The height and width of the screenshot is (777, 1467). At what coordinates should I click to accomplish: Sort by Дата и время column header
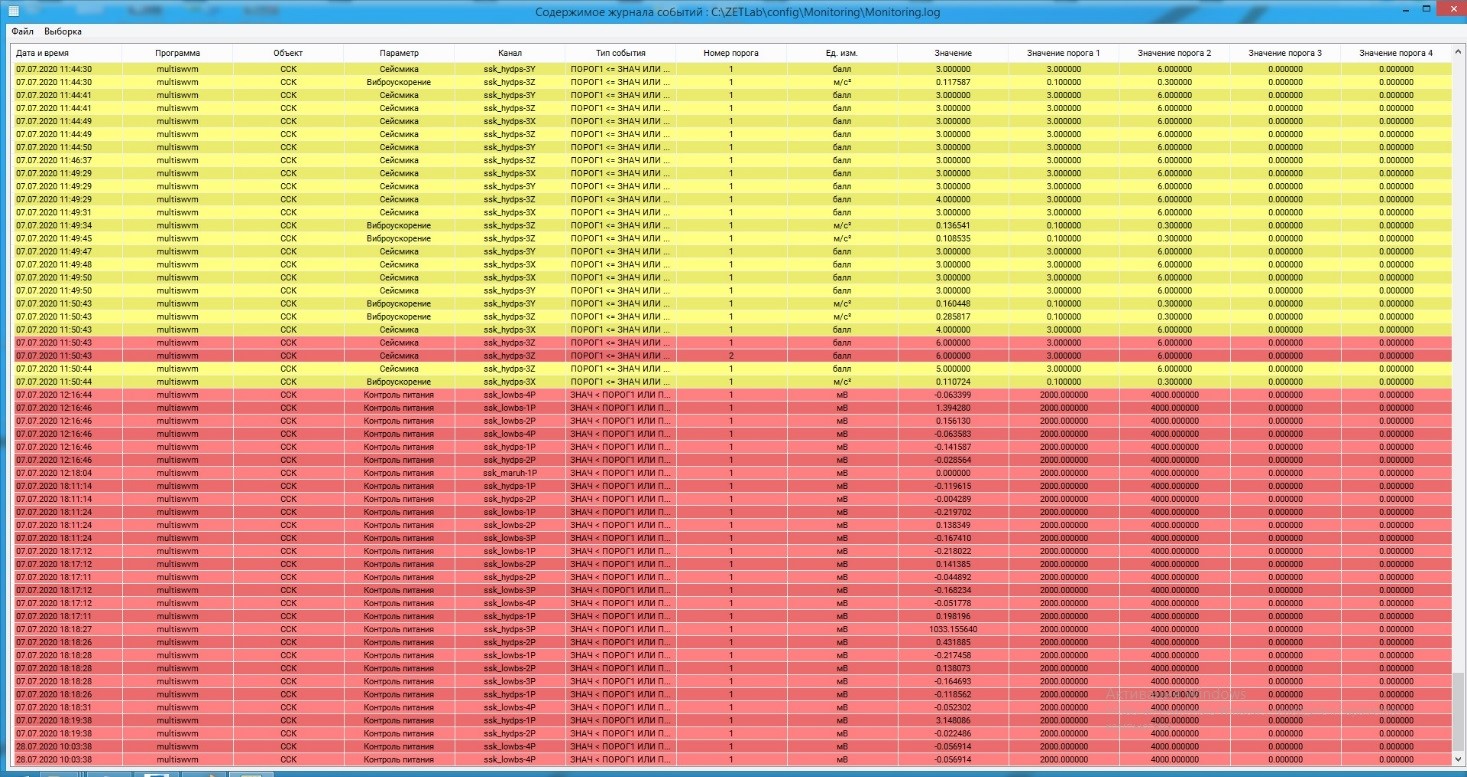pyautogui.click(x=66, y=52)
